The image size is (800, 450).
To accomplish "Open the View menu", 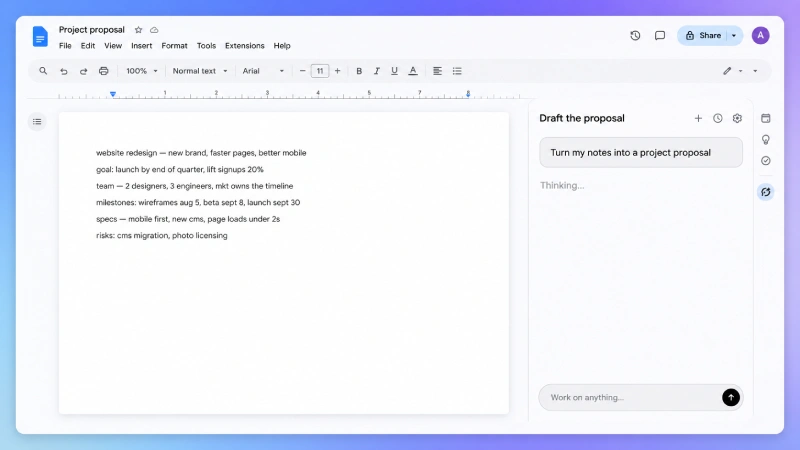I will click(x=113, y=46).
